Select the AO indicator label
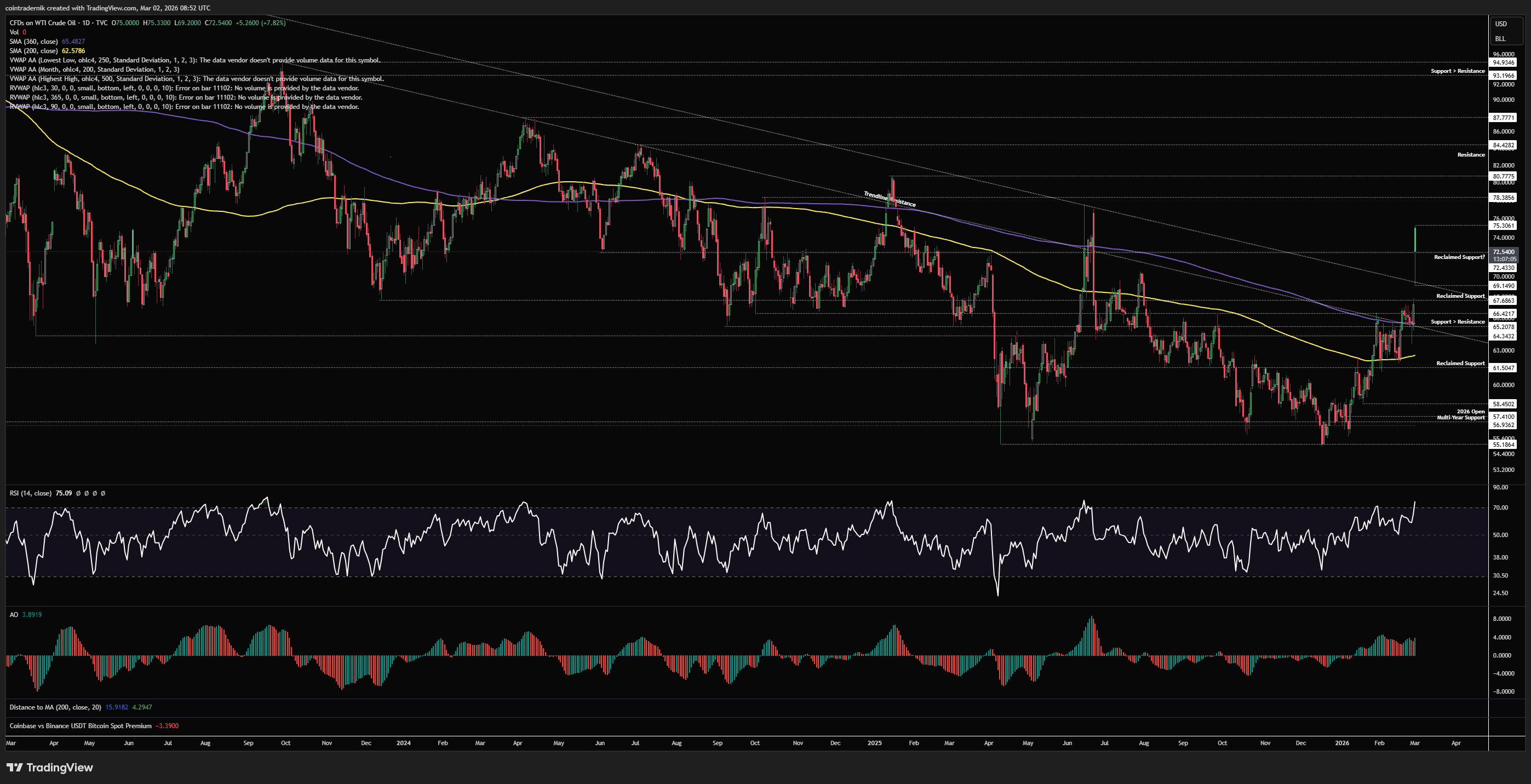Viewport: 1531px width, 784px height. coord(14,615)
